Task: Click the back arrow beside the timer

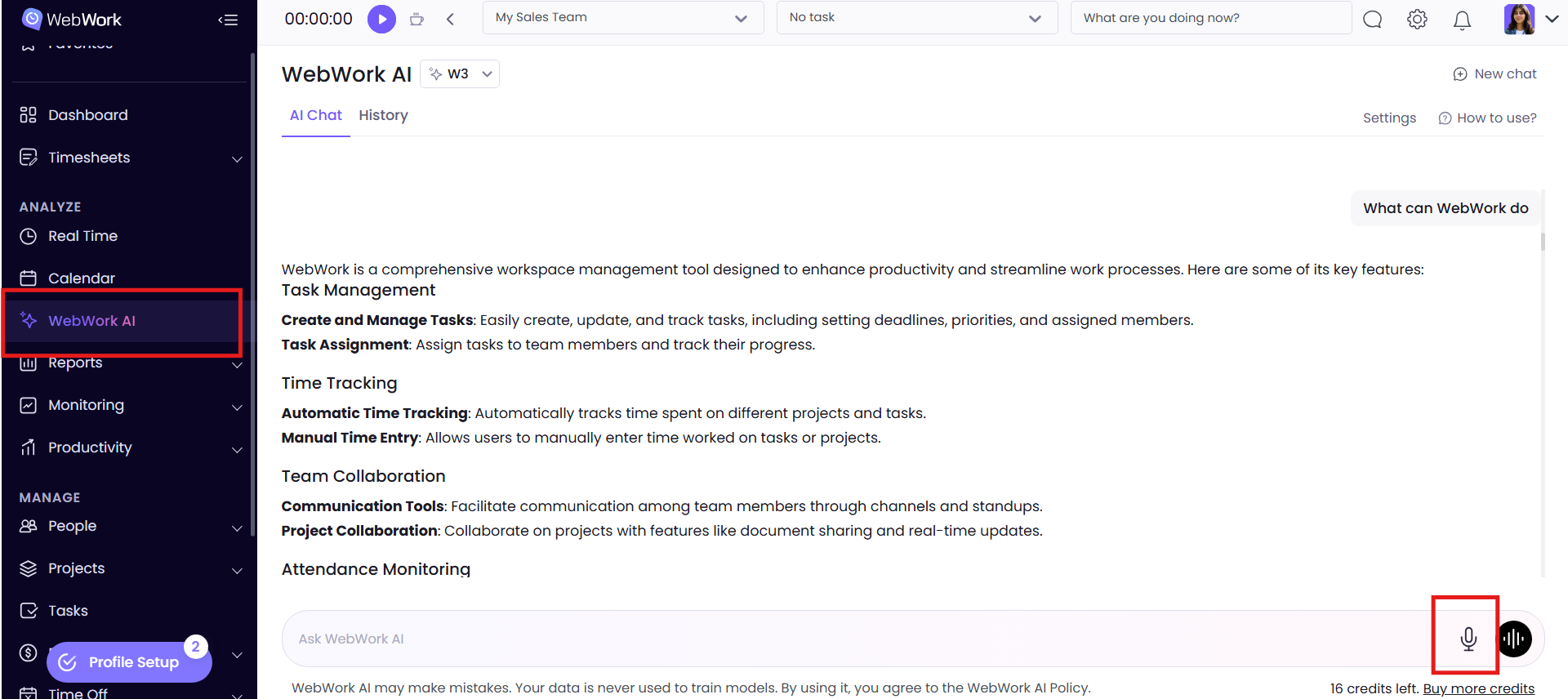Action: pos(450,19)
